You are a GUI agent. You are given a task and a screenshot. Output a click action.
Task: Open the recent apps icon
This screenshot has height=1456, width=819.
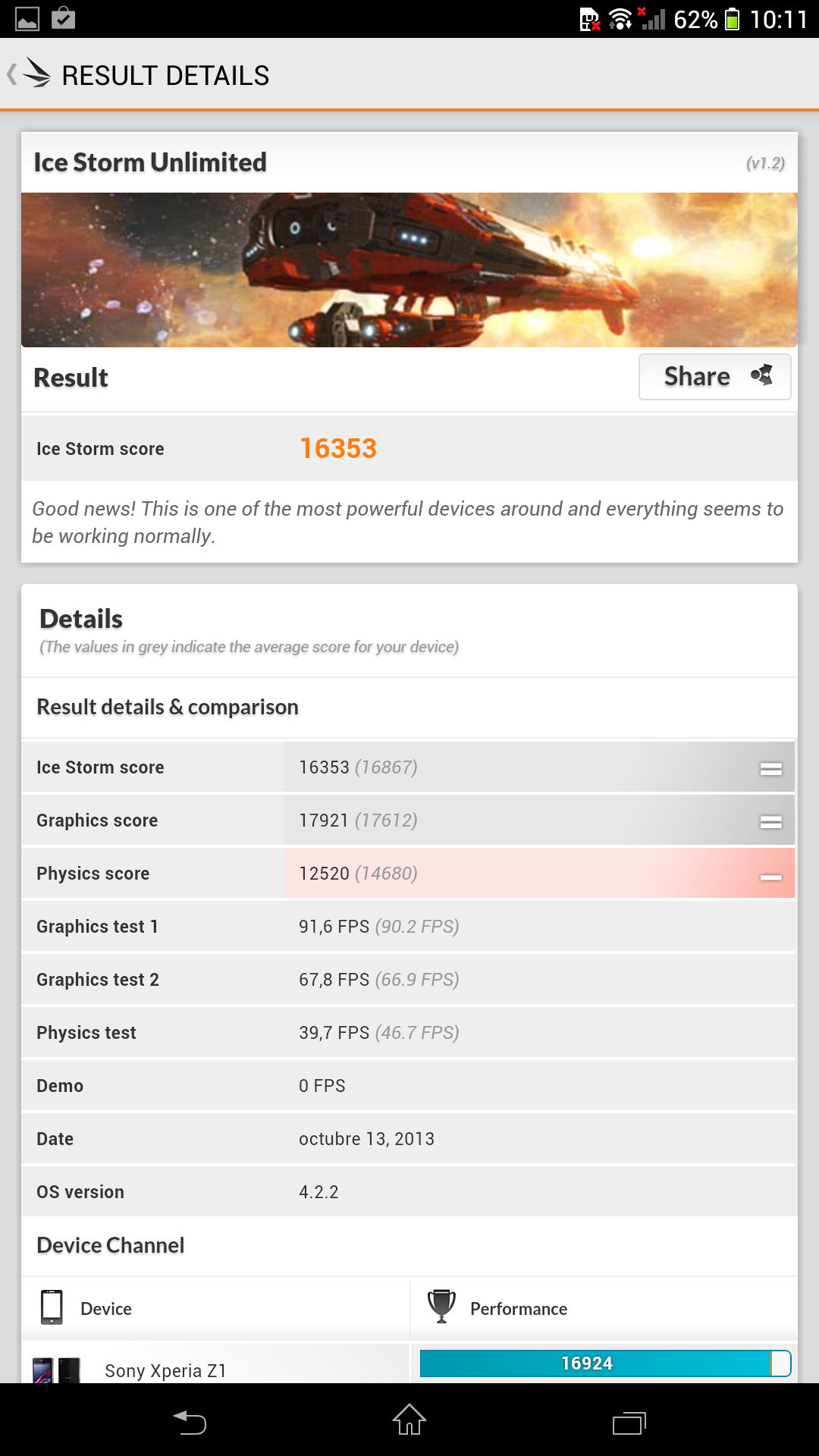click(629, 1422)
